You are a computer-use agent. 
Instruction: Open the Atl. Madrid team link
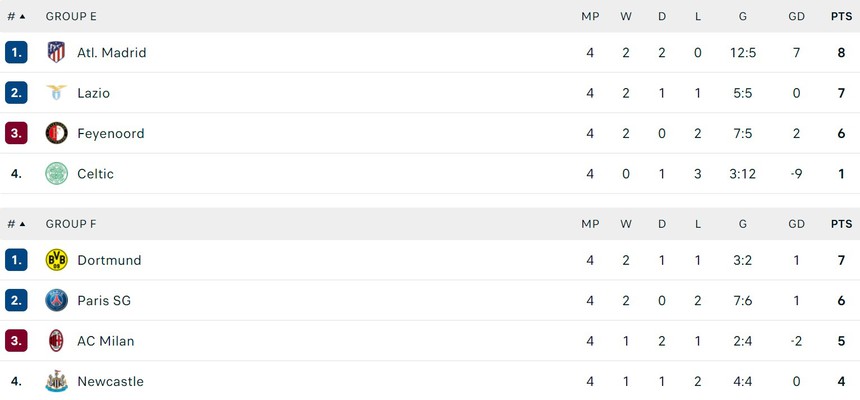coord(111,53)
